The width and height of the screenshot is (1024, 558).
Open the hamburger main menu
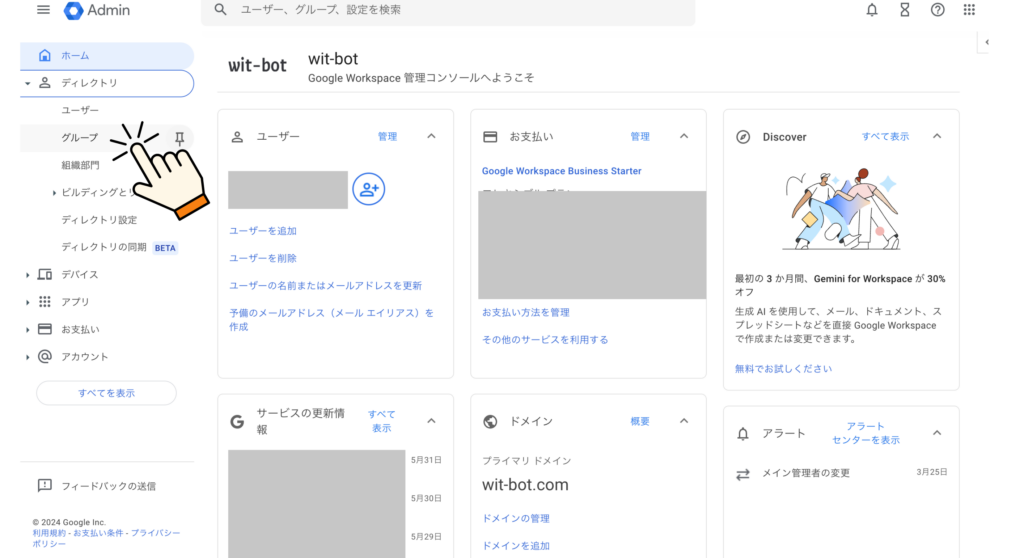43,10
